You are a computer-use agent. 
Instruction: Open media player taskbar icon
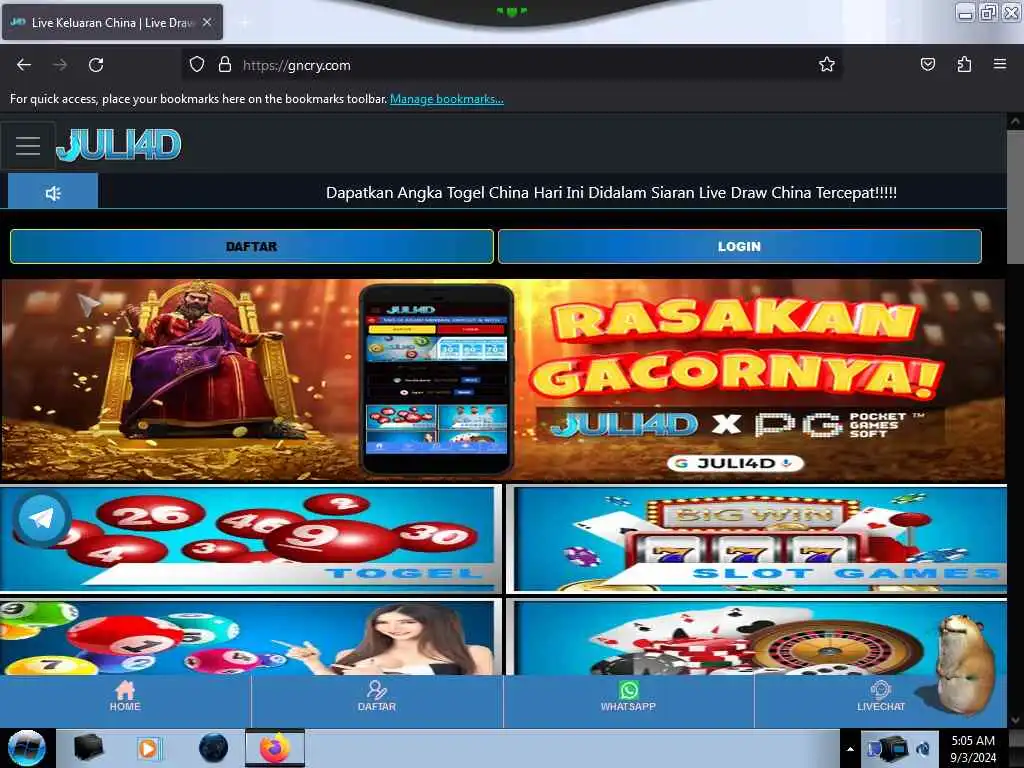pyautogui.click(x=148, y=748)
